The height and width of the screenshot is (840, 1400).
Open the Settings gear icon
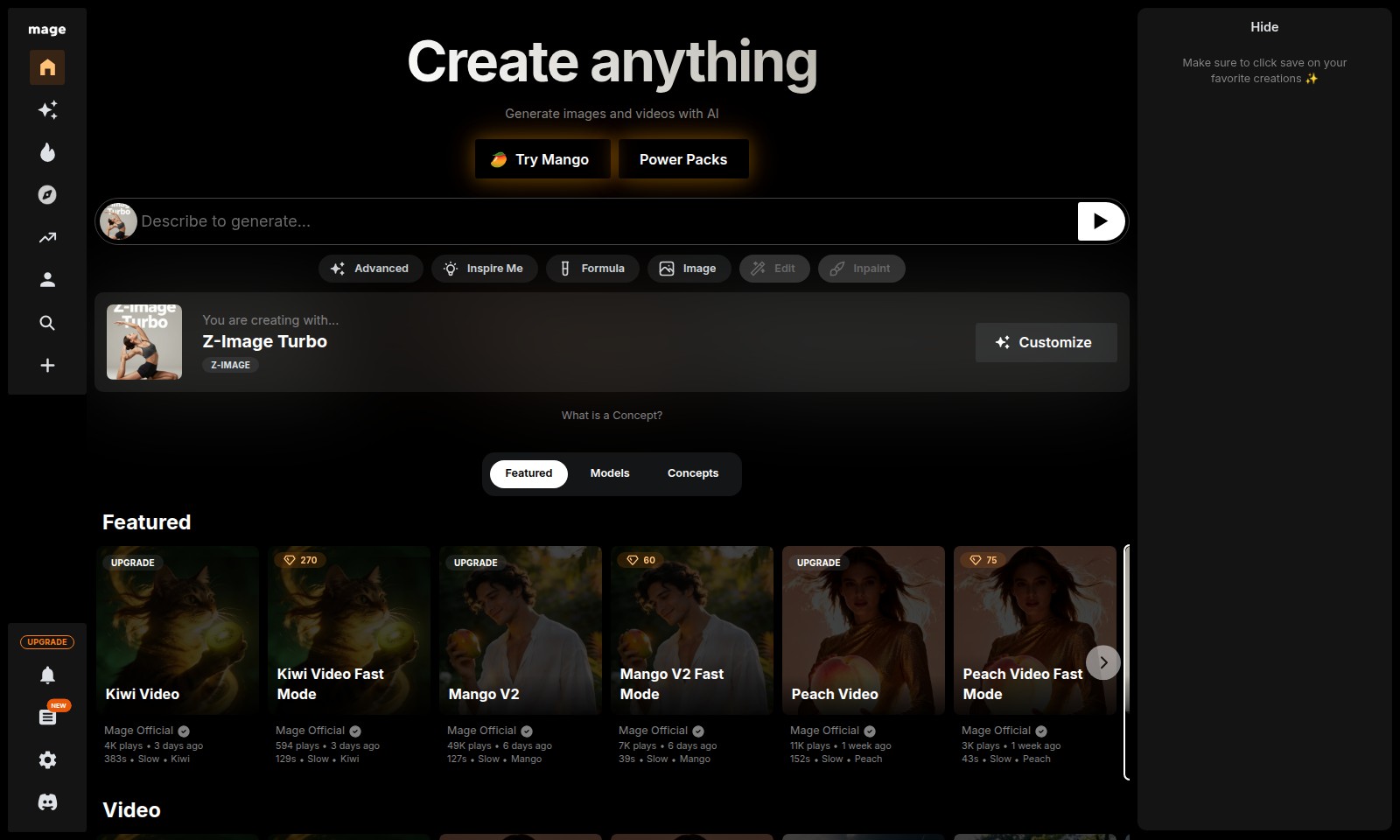pyautogui.click(x=47, y=759)
